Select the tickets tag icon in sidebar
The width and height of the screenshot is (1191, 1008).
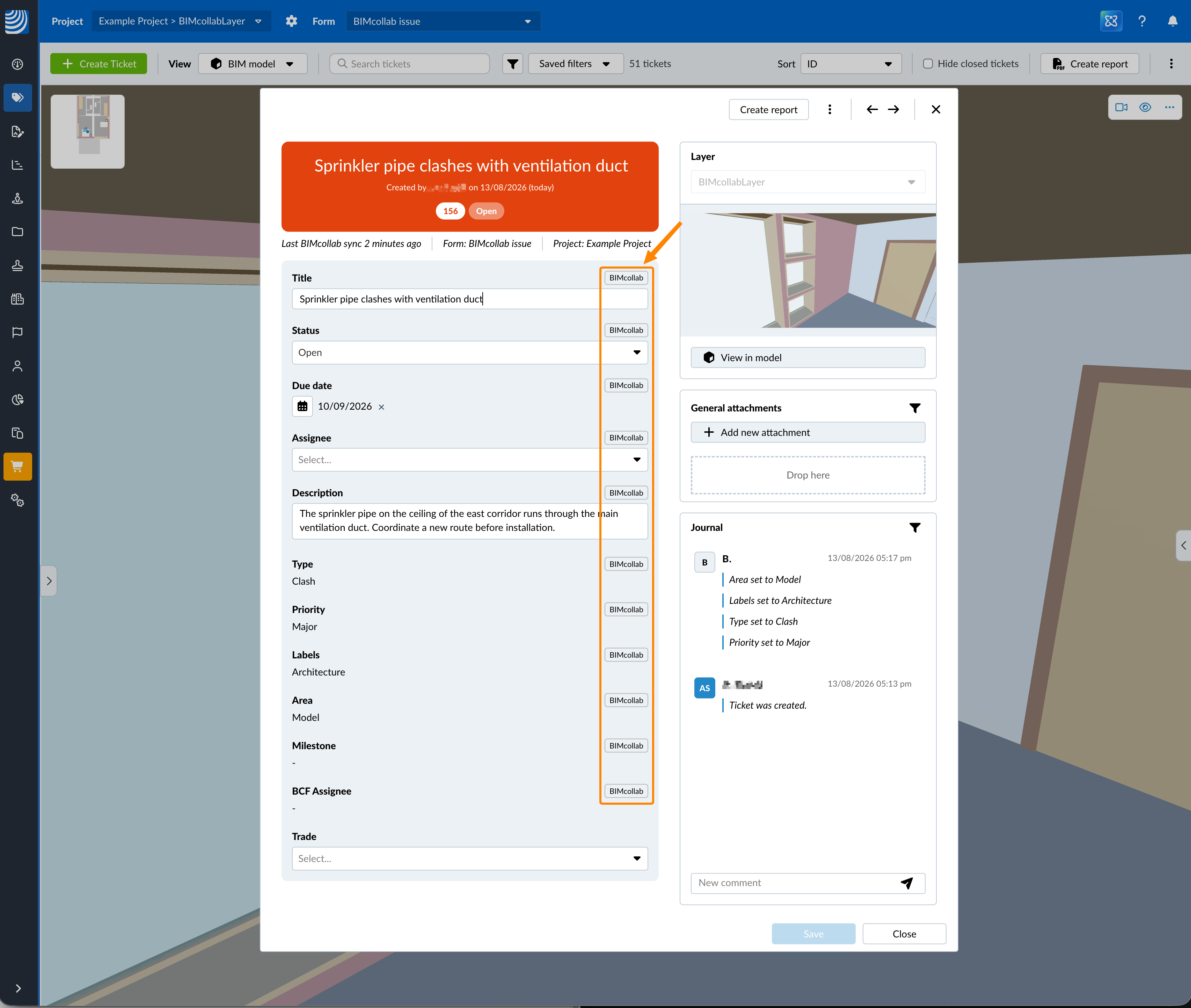click(18, 98)
